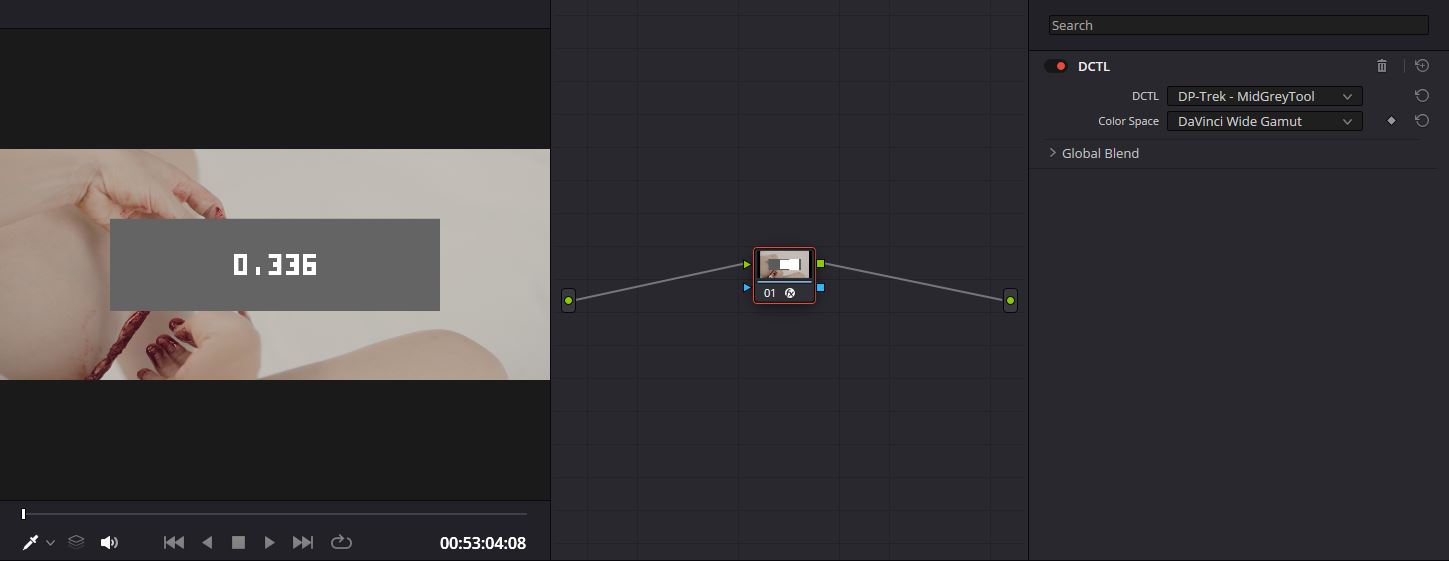The height and width of the screenshot is (561, 1449).
Task: Jump to first frame
Action: 174,542
